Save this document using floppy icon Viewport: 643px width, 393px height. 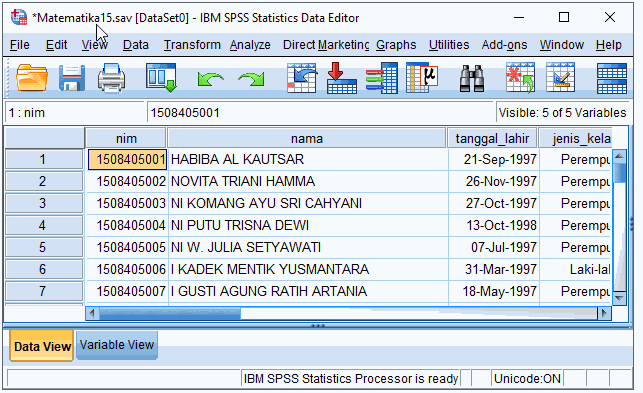click(x=72, y=78)
